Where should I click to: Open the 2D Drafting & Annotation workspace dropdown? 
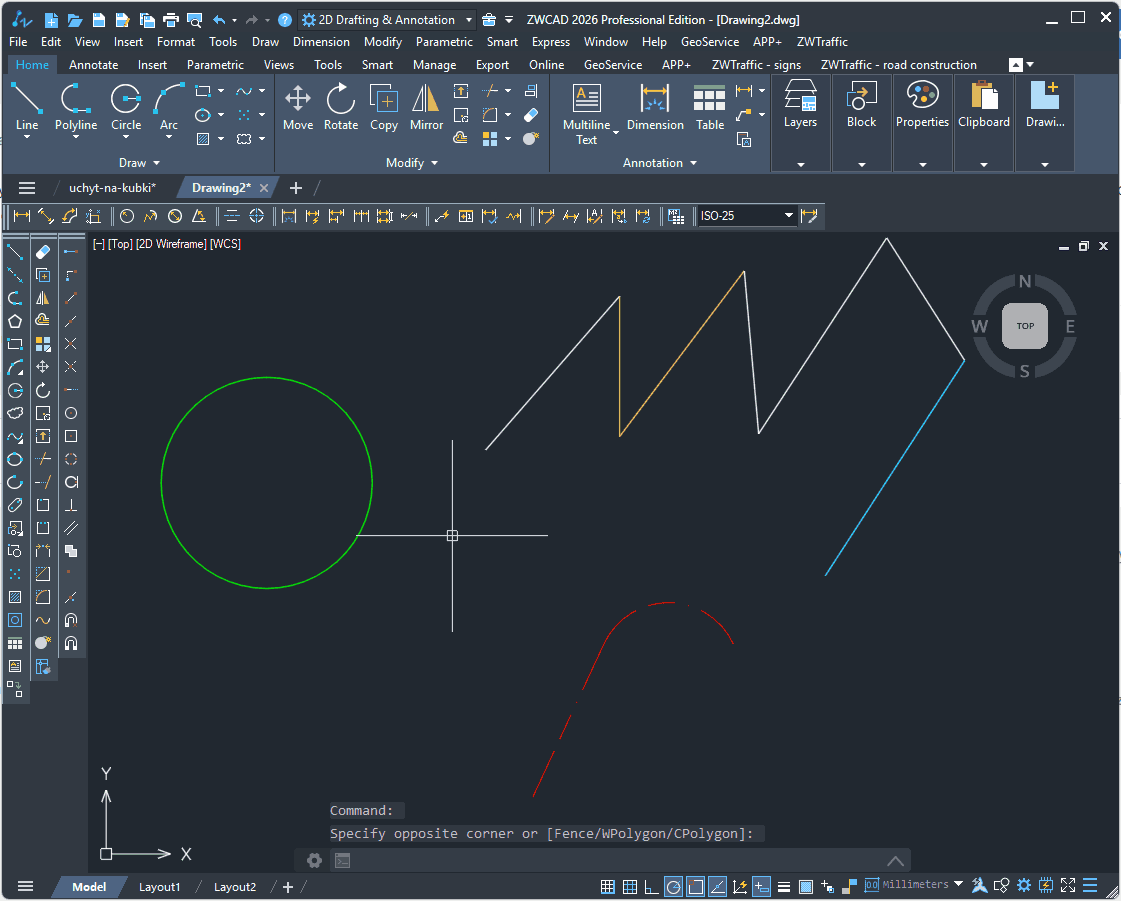tap(469, 20)
